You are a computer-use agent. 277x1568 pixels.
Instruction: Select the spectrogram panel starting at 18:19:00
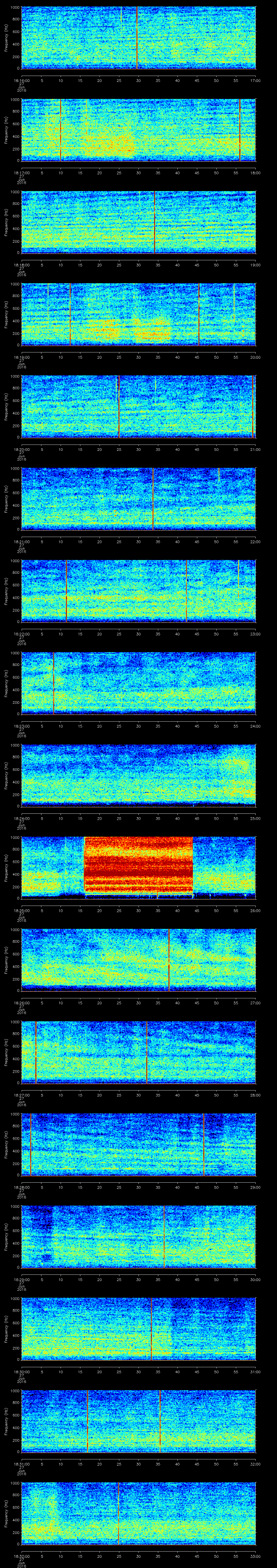coord(139,315)
